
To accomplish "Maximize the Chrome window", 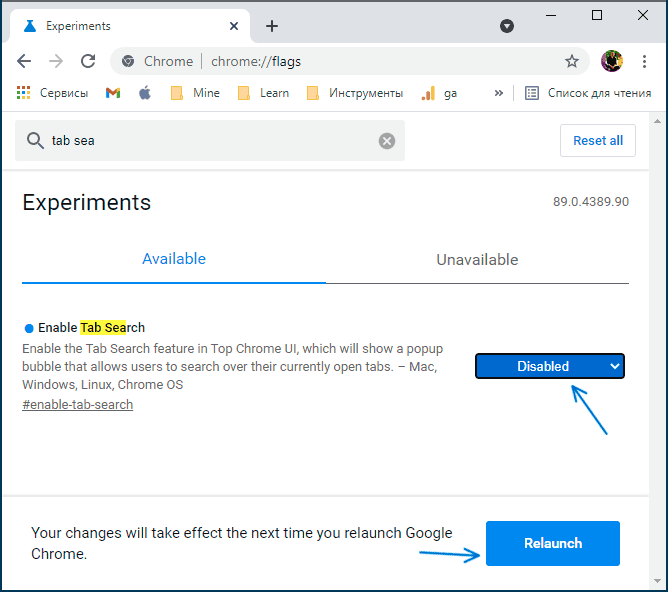I will click(x=597, y=15).
